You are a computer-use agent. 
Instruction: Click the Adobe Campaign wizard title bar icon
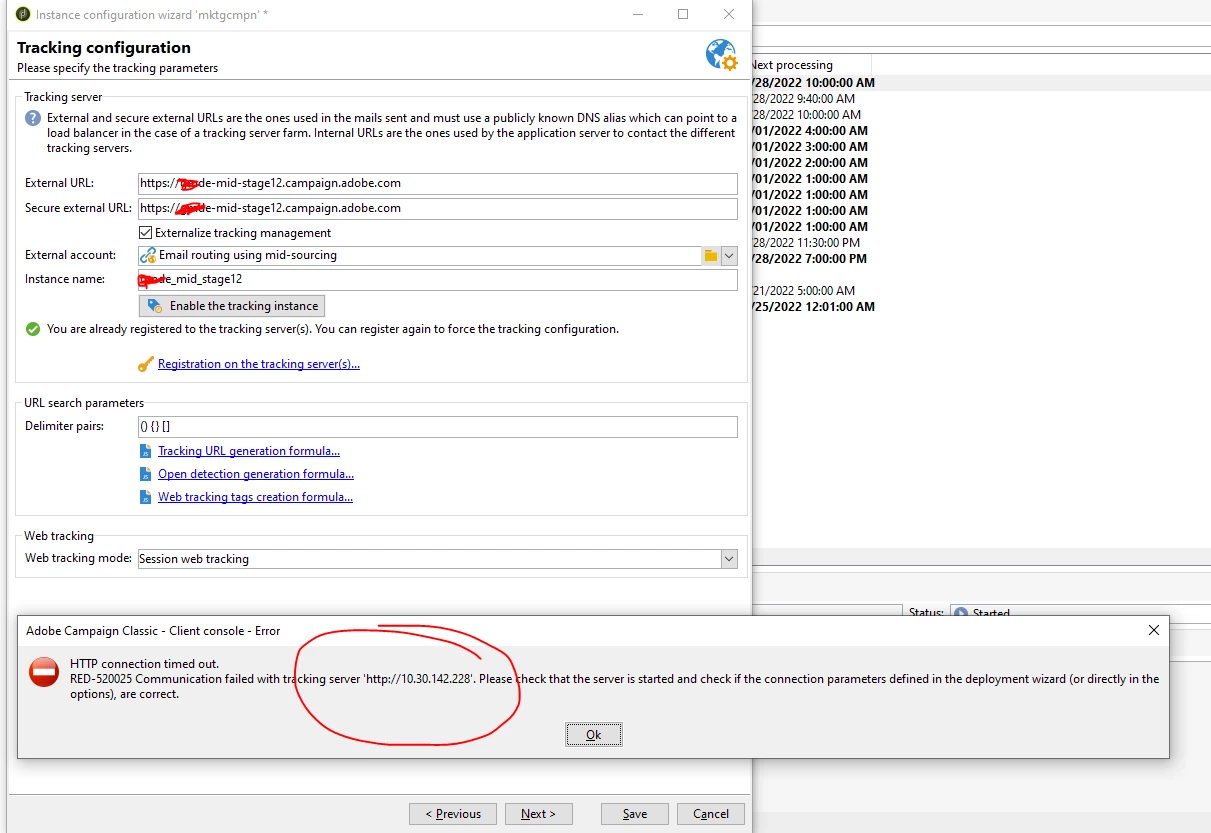23,14
